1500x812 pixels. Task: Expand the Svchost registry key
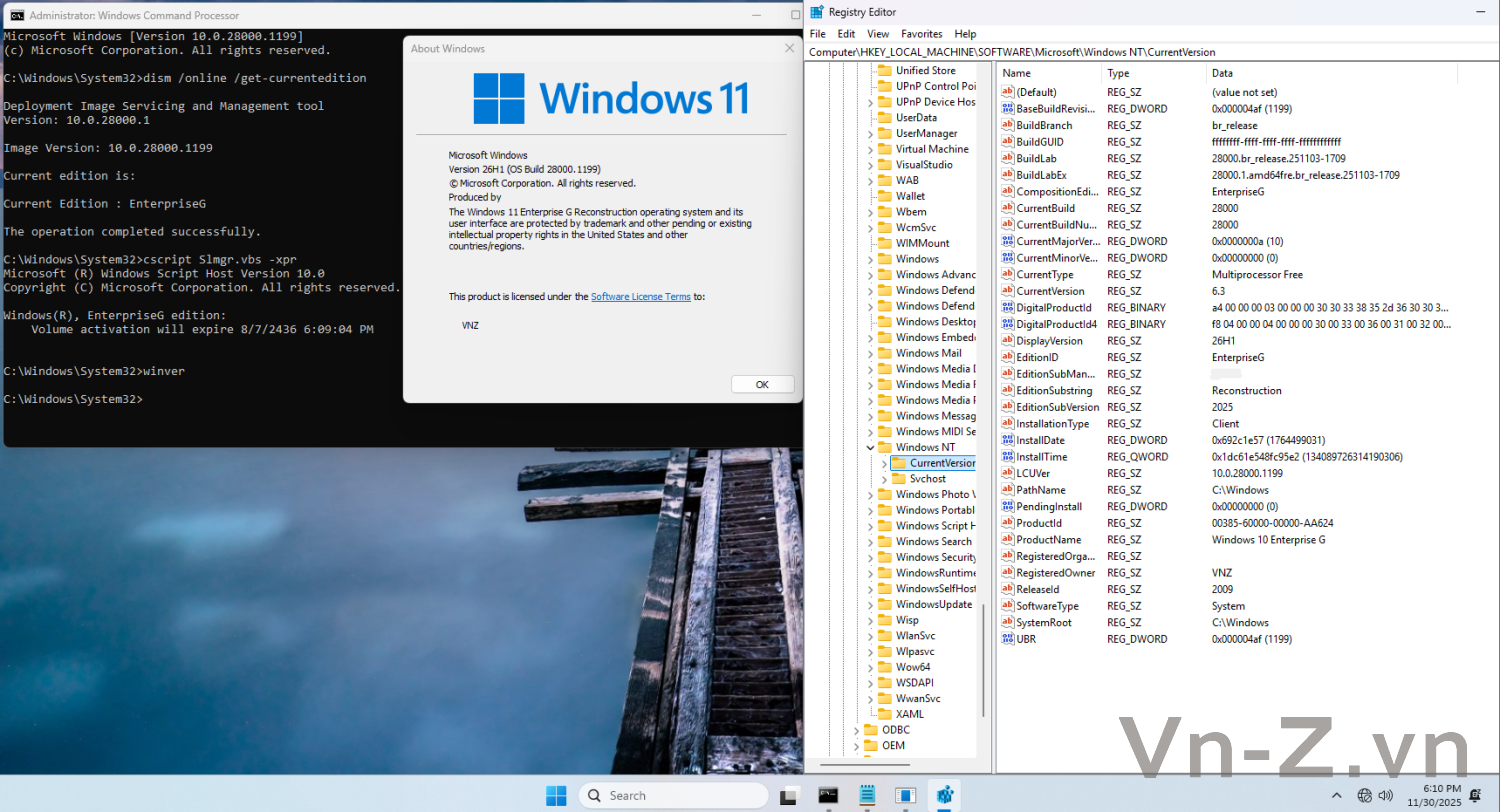pyautogui.click(x=884, y=479)
